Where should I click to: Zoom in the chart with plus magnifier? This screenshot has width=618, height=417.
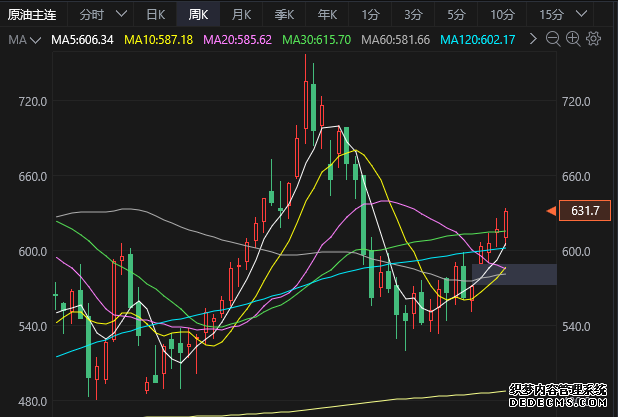point(573,39)
